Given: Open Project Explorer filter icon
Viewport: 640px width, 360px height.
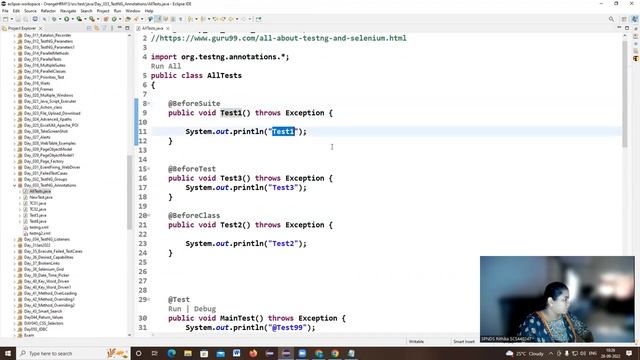Looking at the screenshot, I should 104,28.
